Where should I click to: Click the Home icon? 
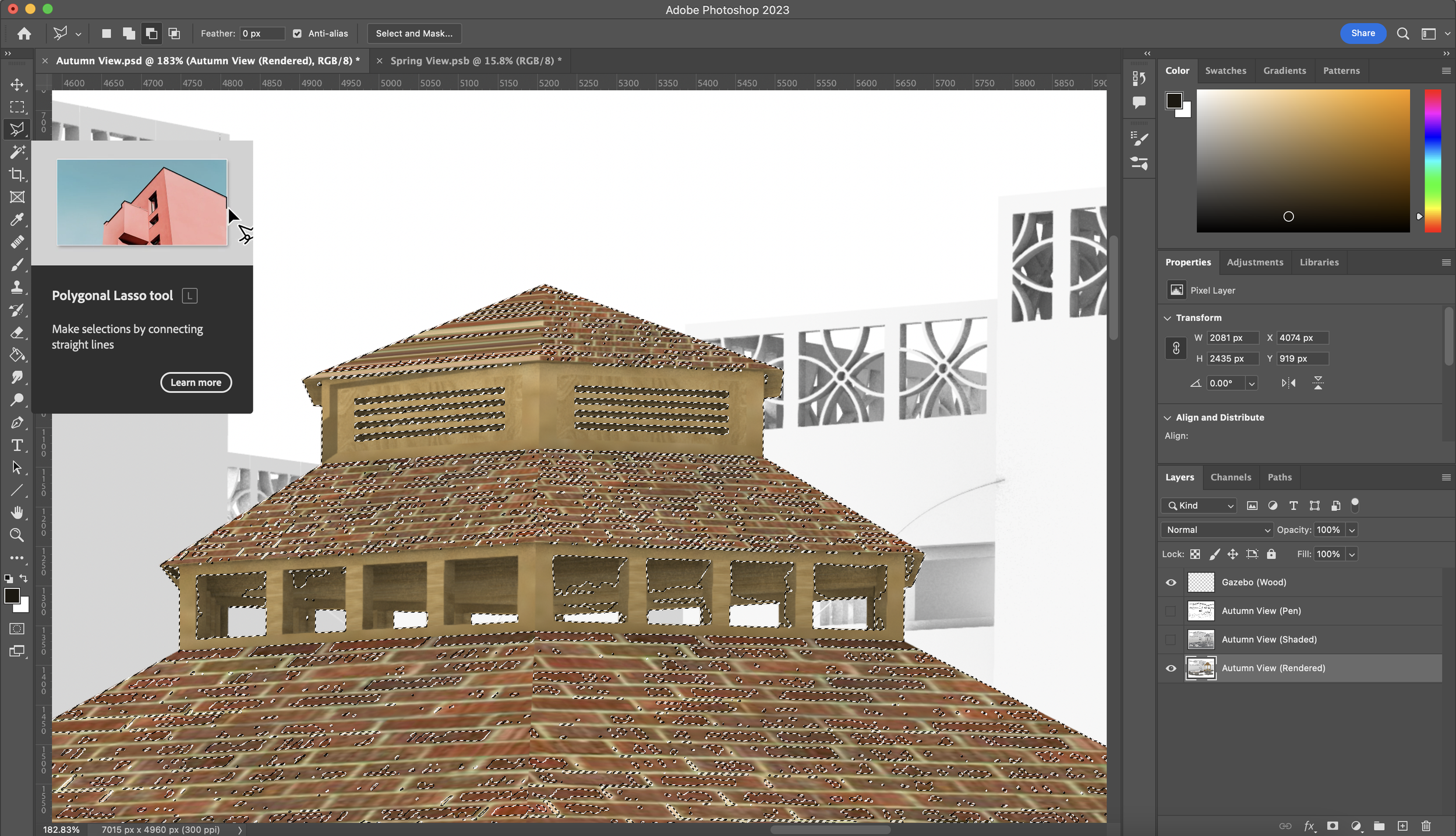[x=24, y=34]
